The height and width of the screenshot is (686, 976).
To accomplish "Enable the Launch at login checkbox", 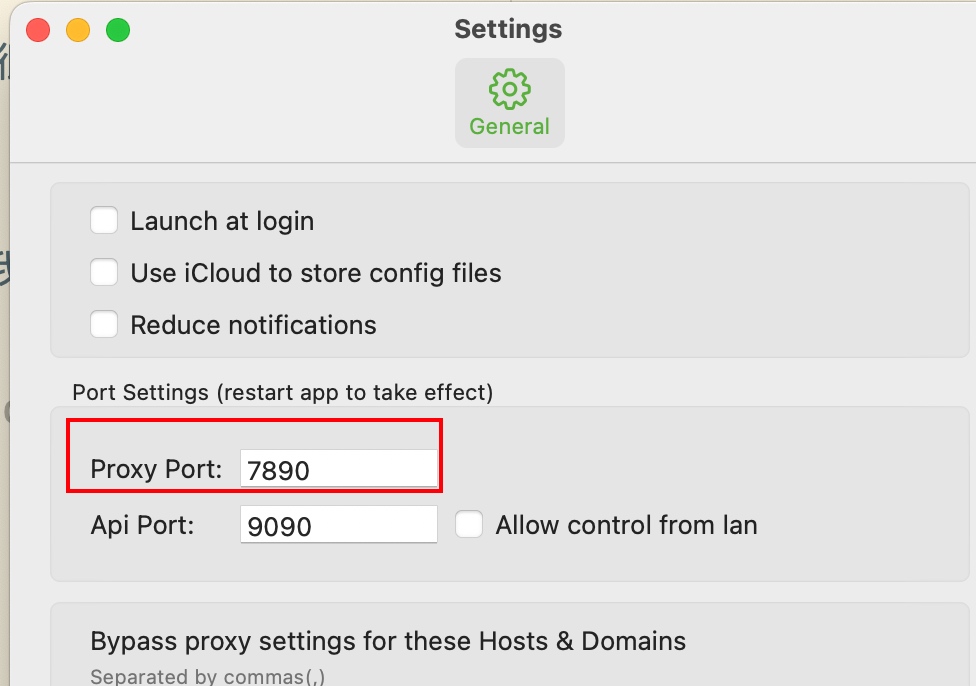I will pyautogui.click(x=104, y=220).
